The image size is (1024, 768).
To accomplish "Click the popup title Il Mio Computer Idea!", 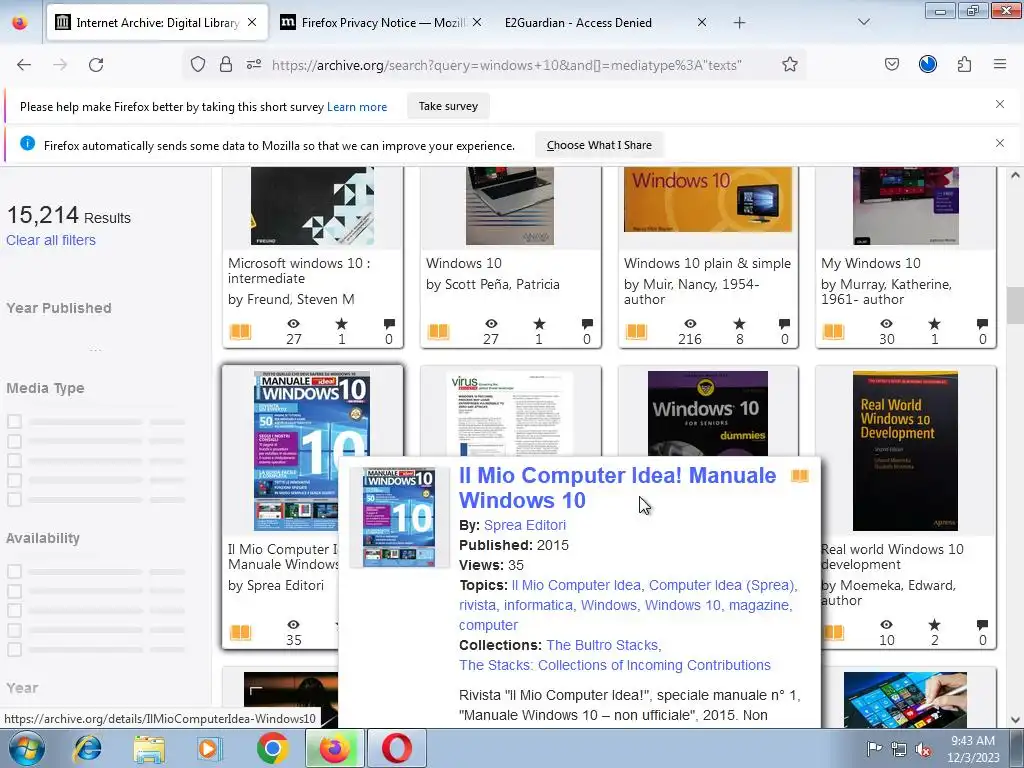I will (x=617, y=488).
